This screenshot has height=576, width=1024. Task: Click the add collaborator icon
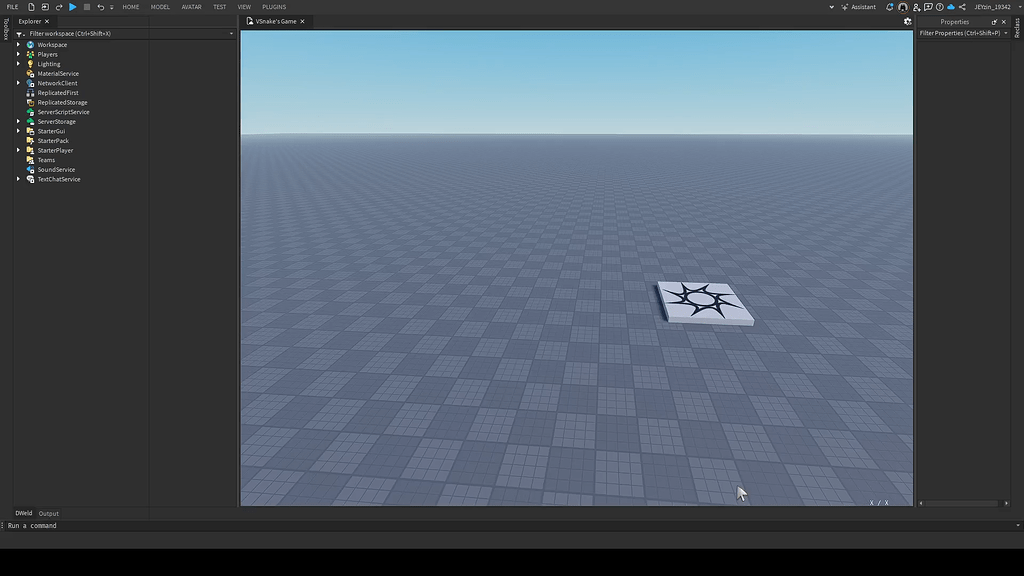click(916, 7)
